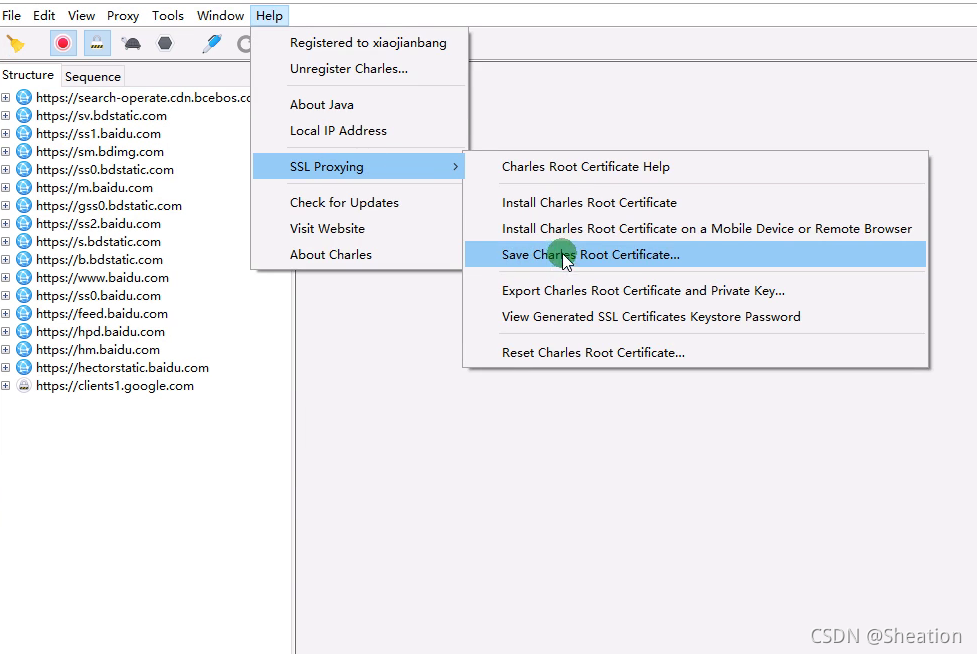Open the View menu
Image resolution: width=977 pixels, height=654 pixels.
coord(81,16)
